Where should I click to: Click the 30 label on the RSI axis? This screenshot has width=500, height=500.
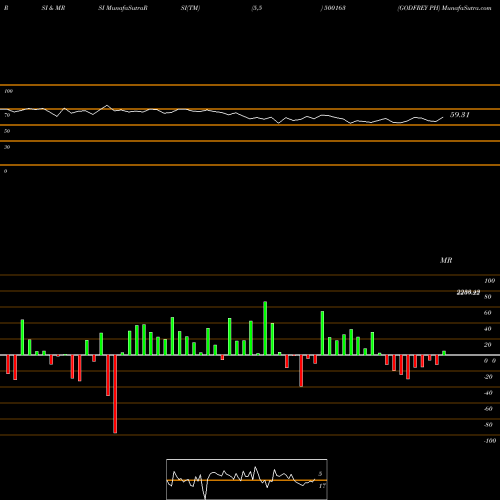coord(7,147)
